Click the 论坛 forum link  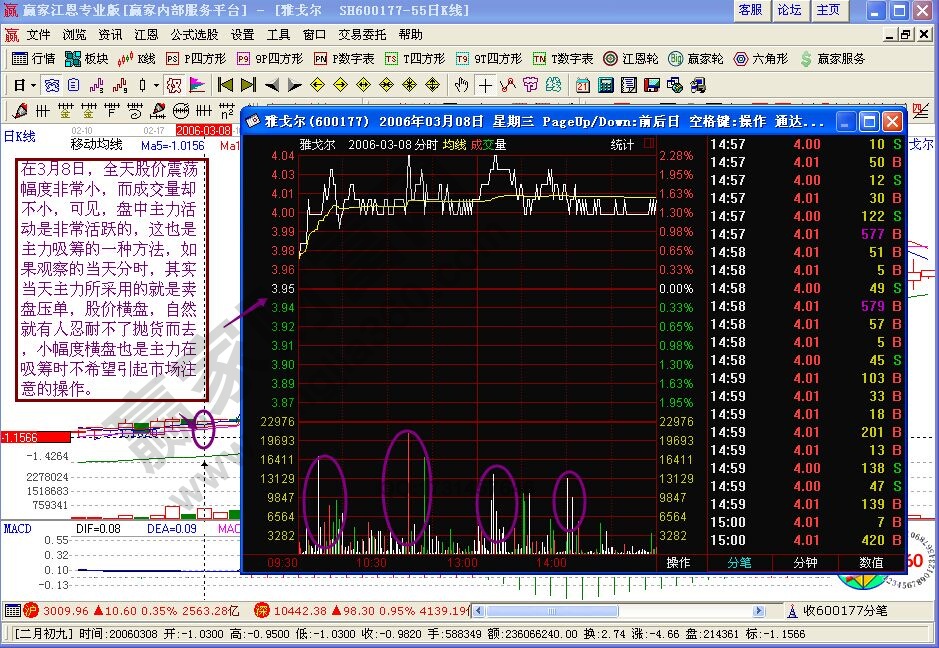(x=789, y=10)
